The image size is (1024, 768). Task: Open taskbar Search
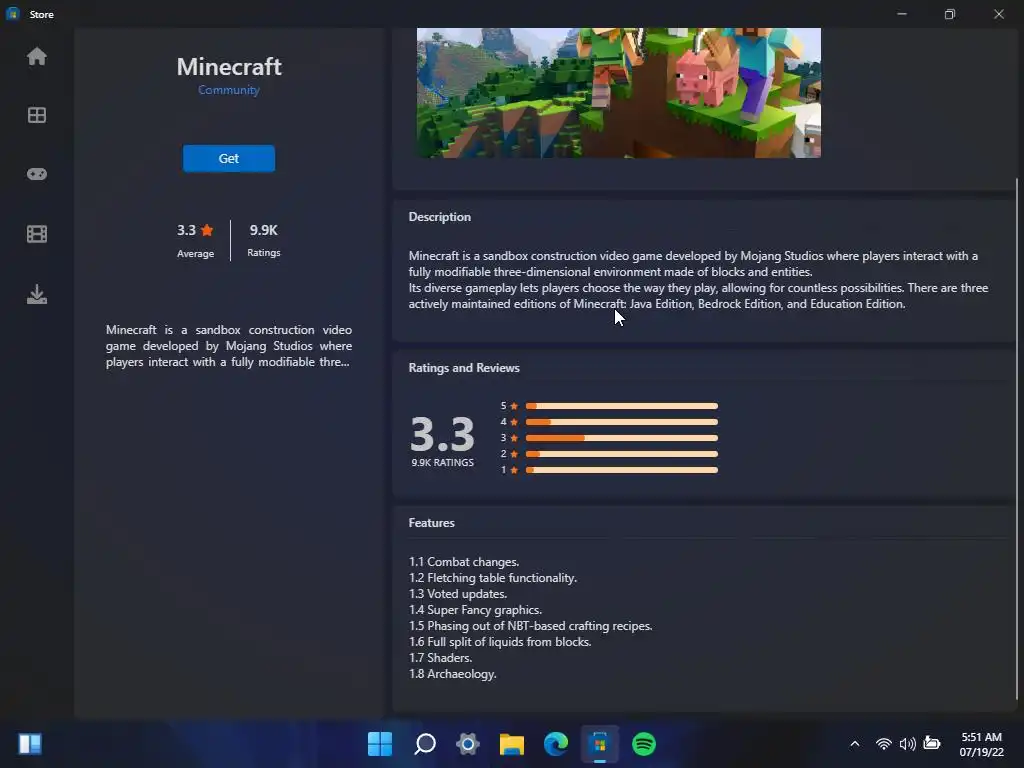(x=424, y=744)
